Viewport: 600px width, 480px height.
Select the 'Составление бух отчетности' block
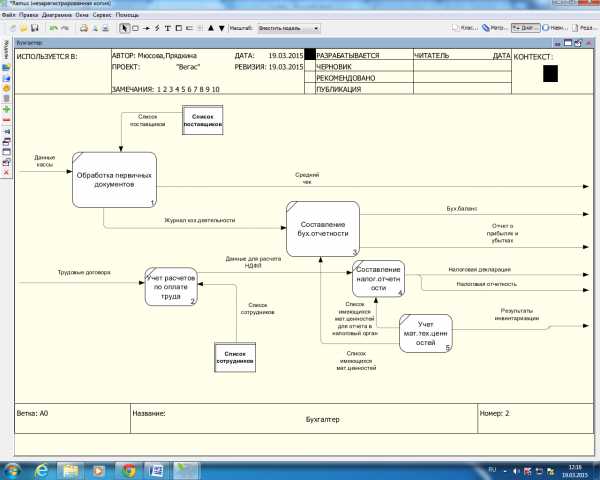point(321,229)
